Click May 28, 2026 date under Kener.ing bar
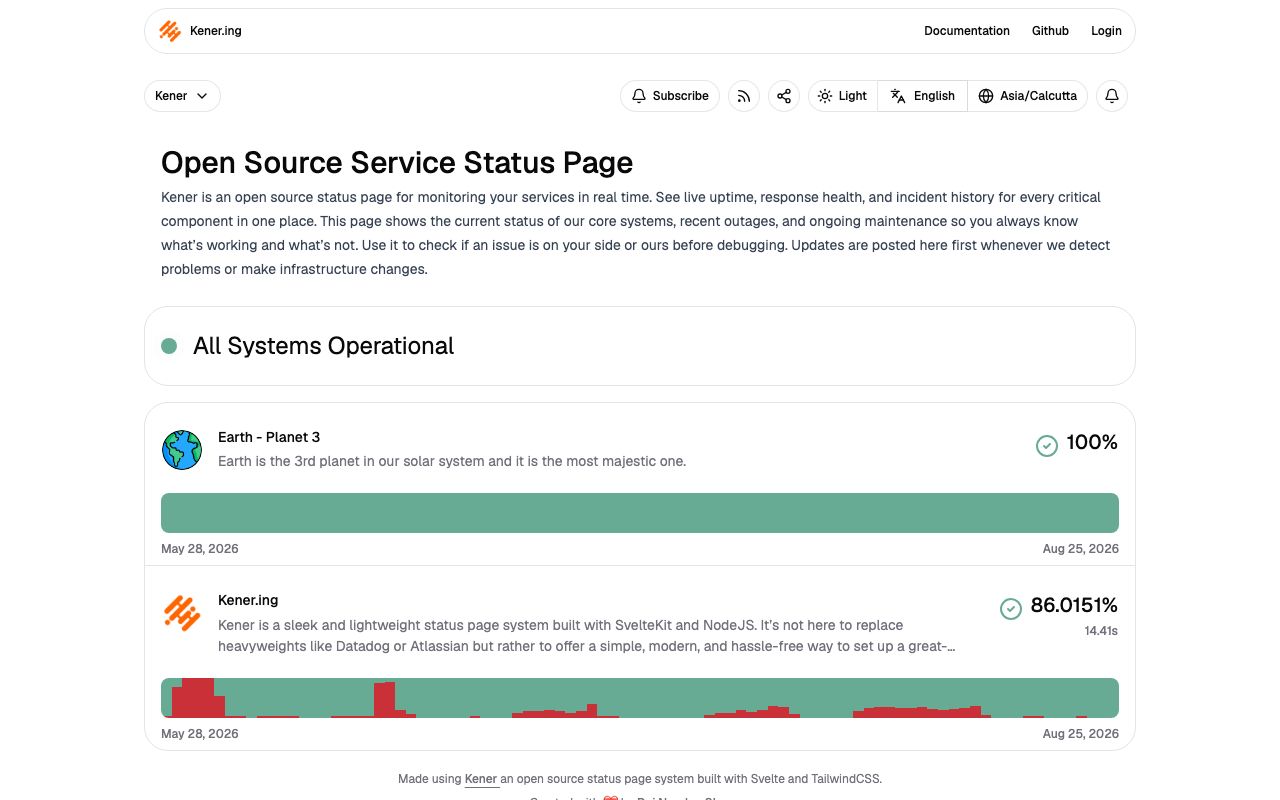This screenshot has height=800, width=1280. click(200, 734)
